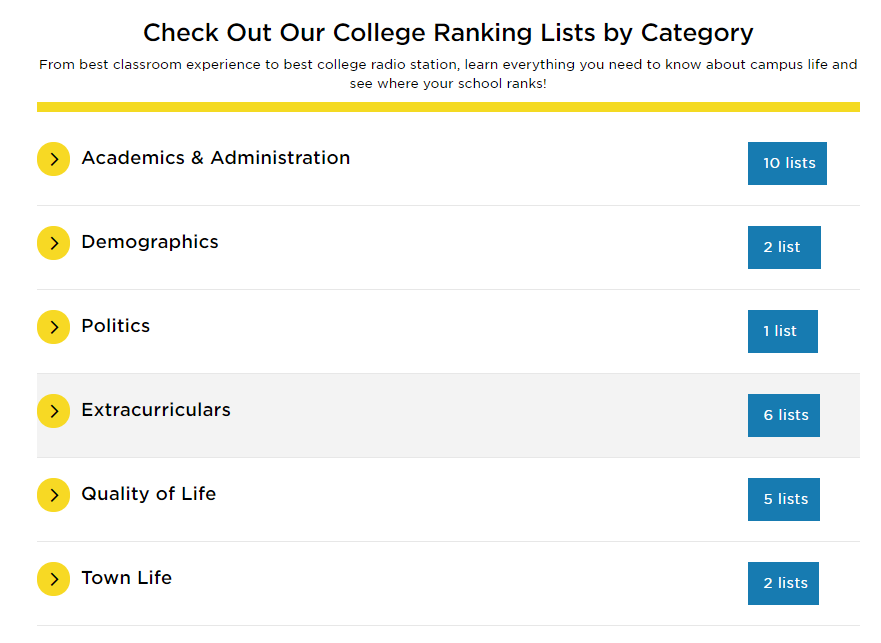This screenshot has height=643, width=881.
Task: Click the College Ranking Lists by Category heading
Action: coord(448,33)
